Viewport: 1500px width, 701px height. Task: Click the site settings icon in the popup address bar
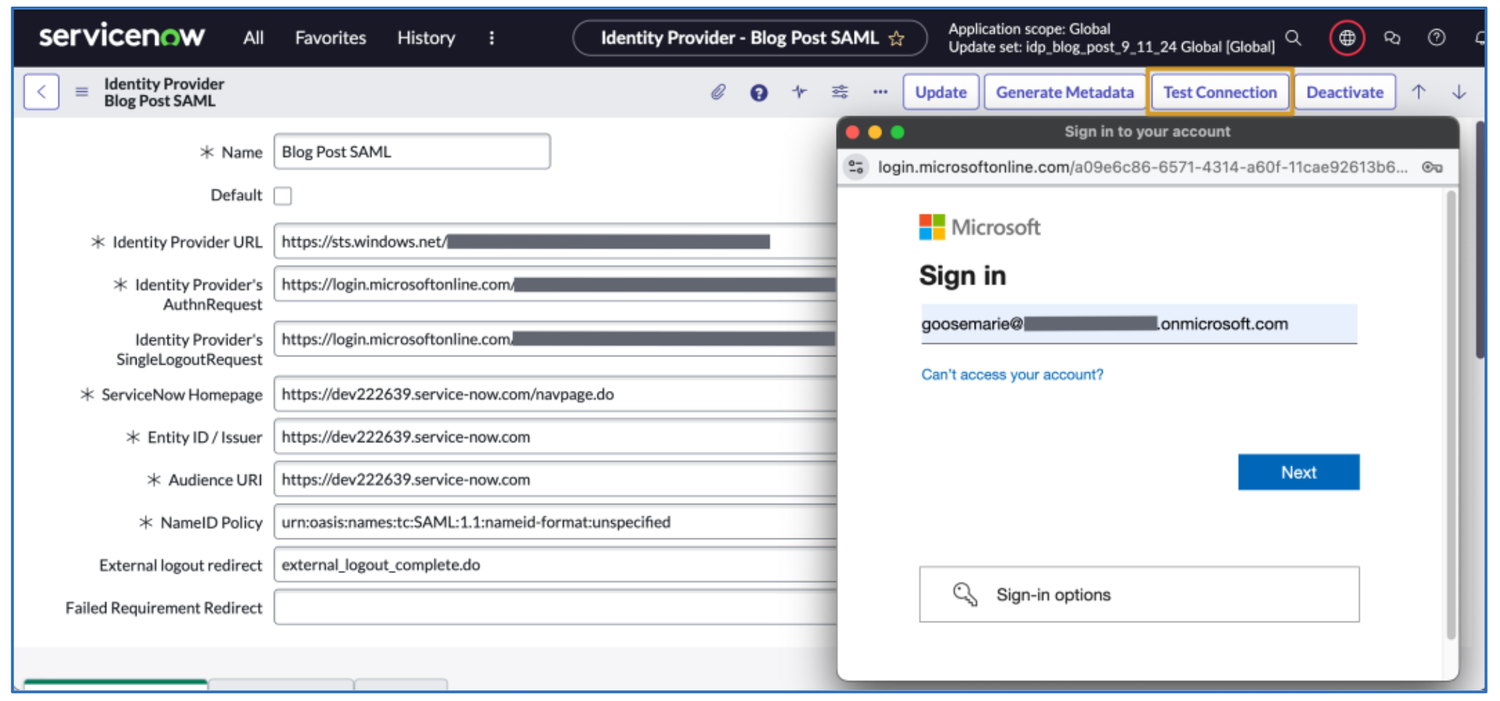pos(856,167)
